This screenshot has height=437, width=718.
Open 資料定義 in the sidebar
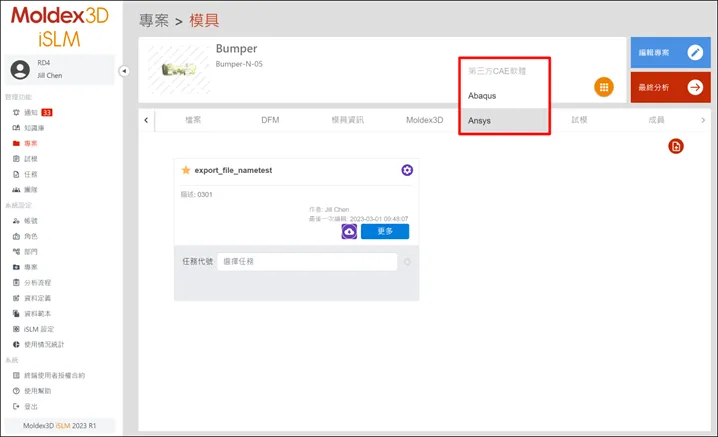pos(32,298)
